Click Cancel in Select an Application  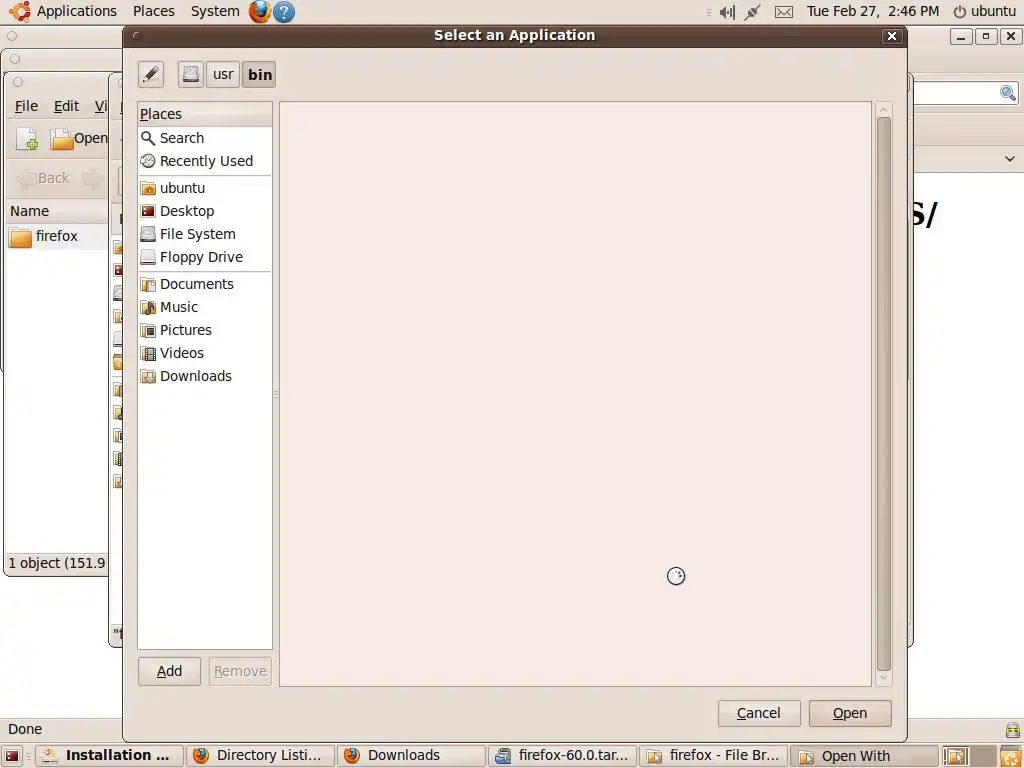759,713
